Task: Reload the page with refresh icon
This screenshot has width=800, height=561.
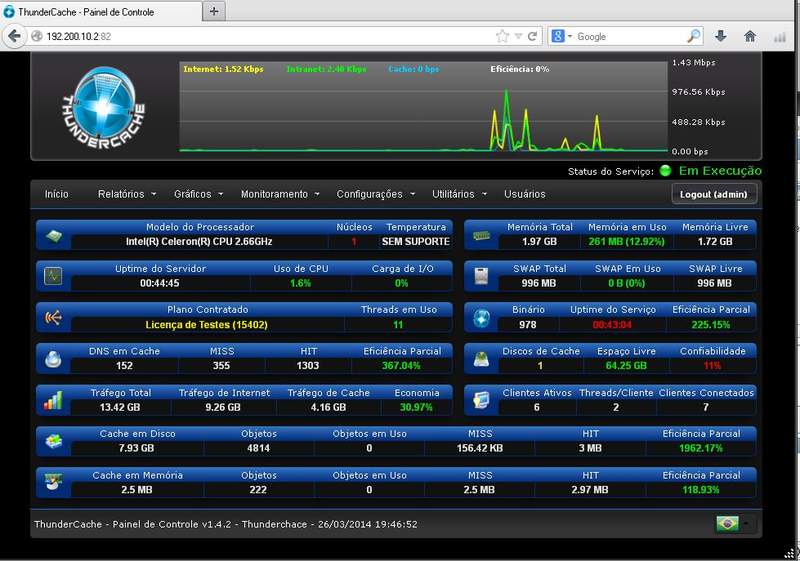Action: (x=532, y=36)
